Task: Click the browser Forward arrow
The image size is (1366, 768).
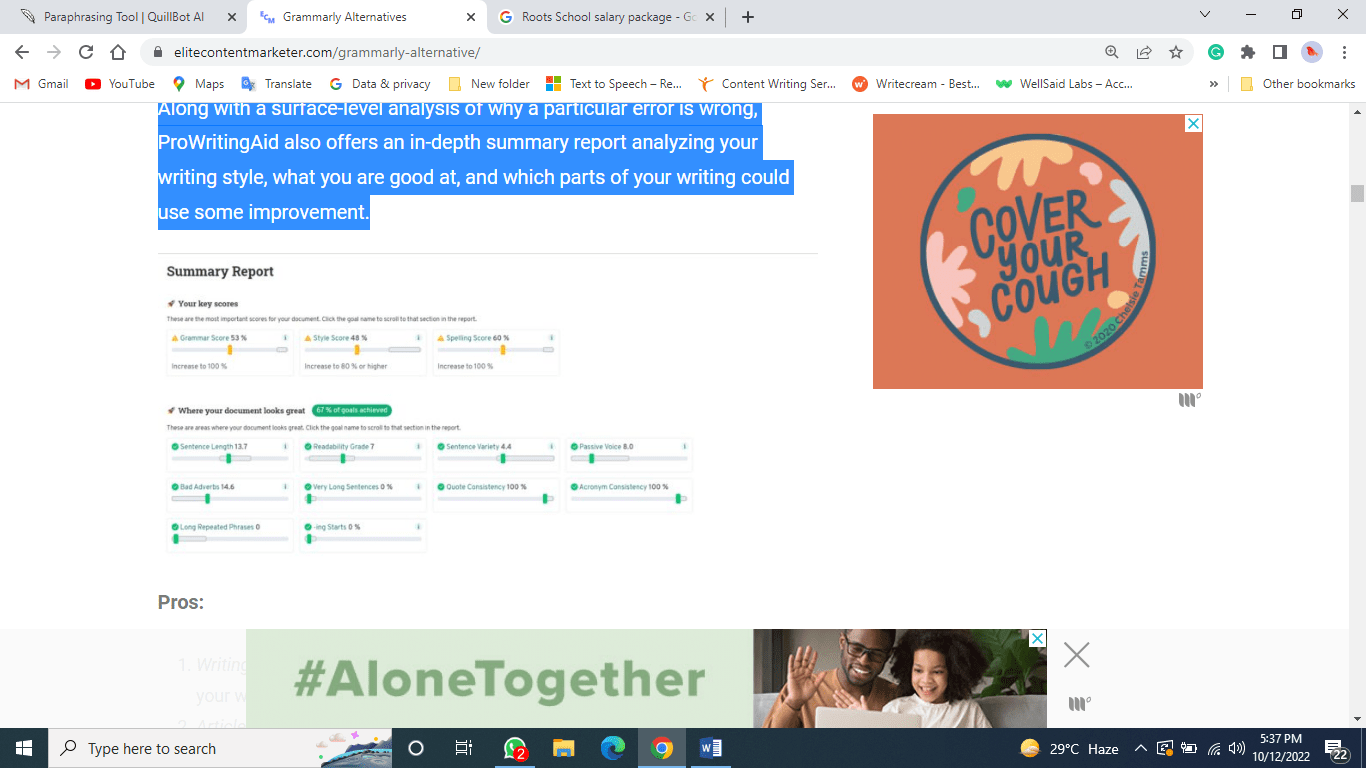Action: pos(54,52)
